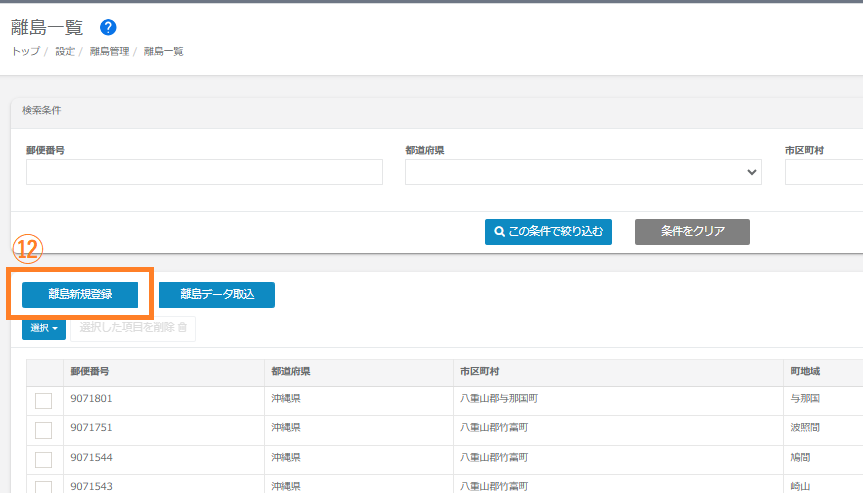Image resolution: width=863 pixels, height=493 pixels.
Task: Click the blue help question mark icon
Action: 109,27
